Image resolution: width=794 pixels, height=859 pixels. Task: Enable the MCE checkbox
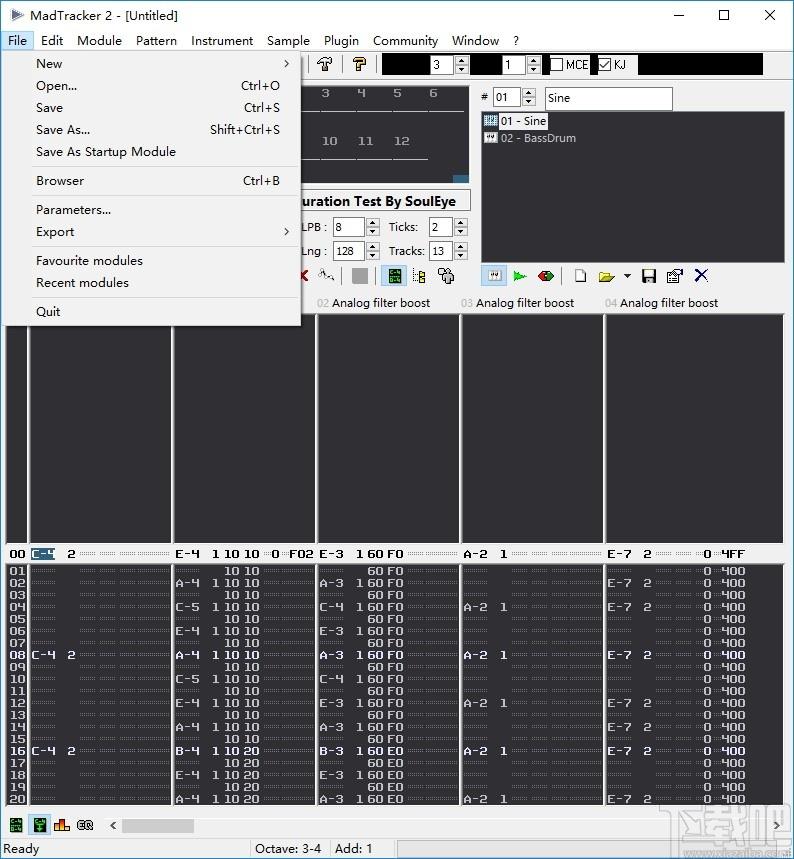(x=557, y=65)
